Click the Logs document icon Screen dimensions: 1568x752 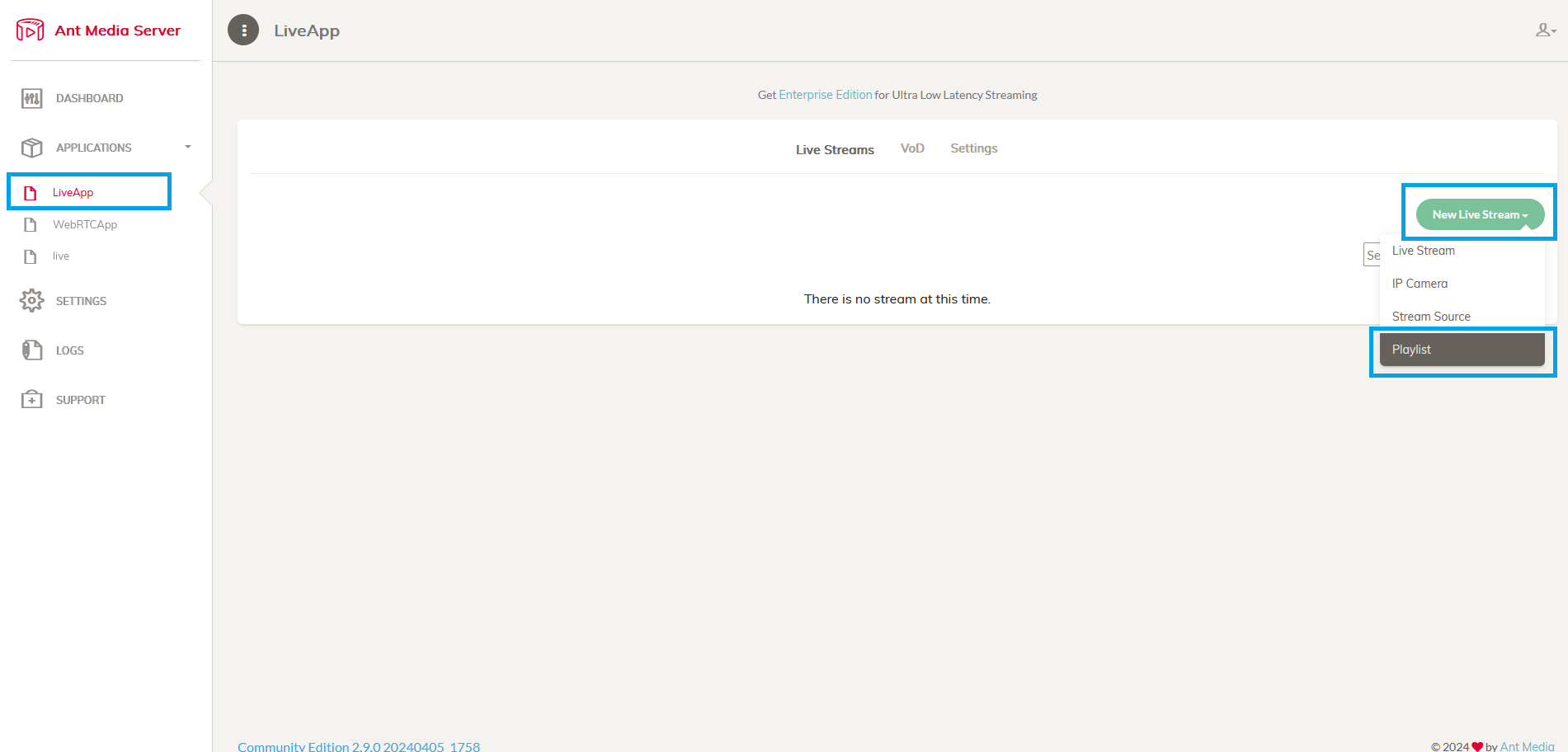(32, 350)
